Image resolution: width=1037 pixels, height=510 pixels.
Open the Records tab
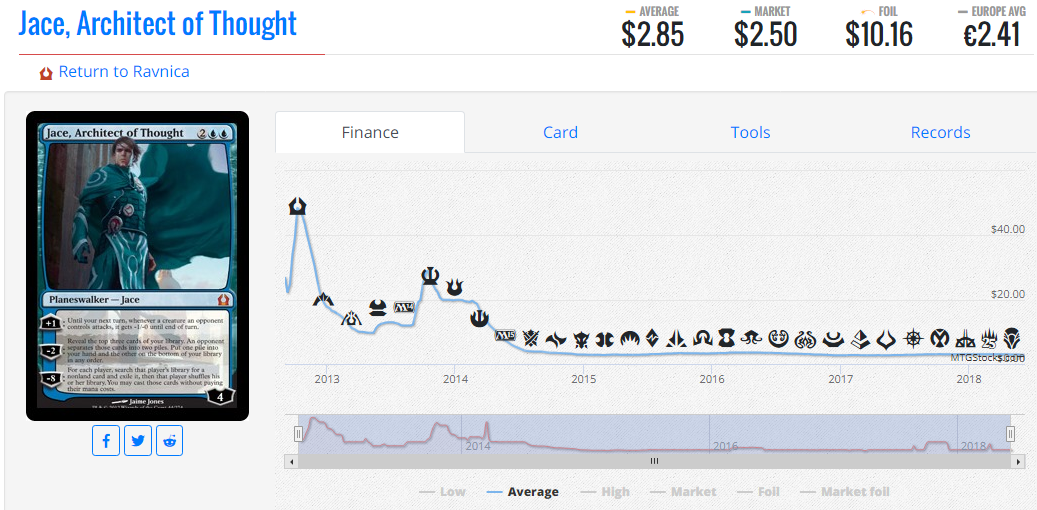click(940, 132)
